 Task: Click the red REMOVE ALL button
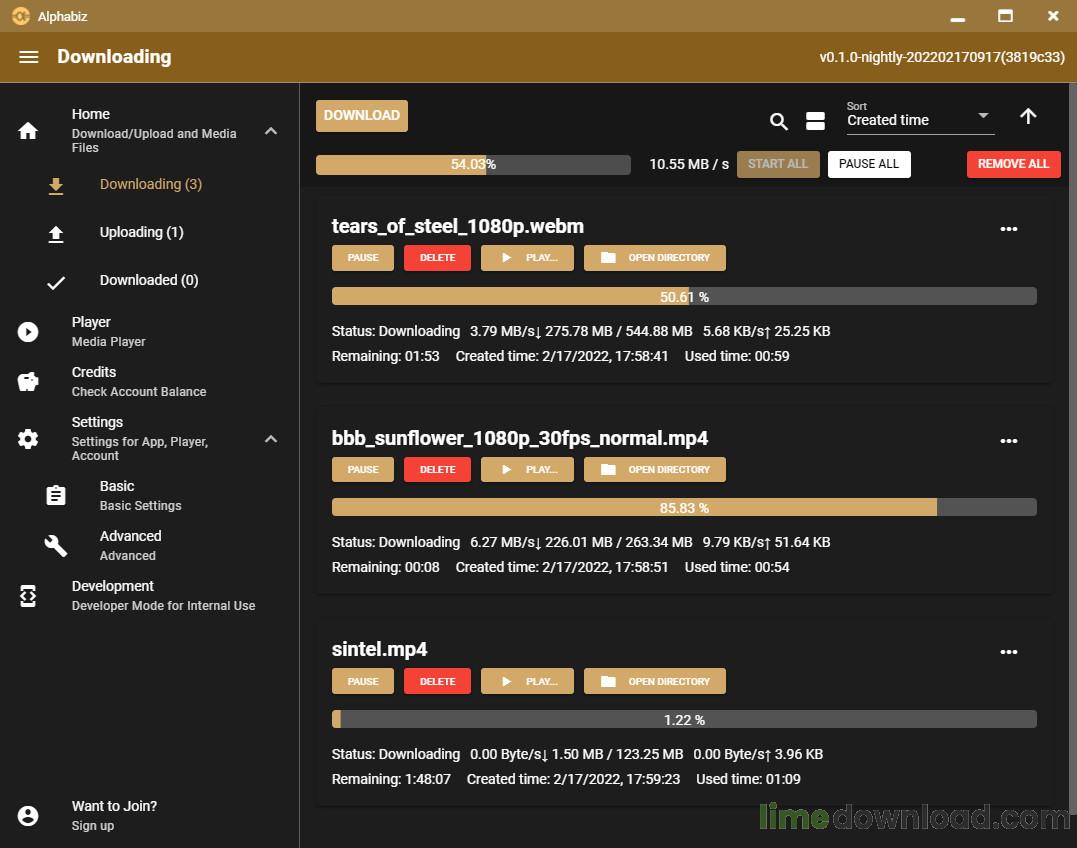1013,164
